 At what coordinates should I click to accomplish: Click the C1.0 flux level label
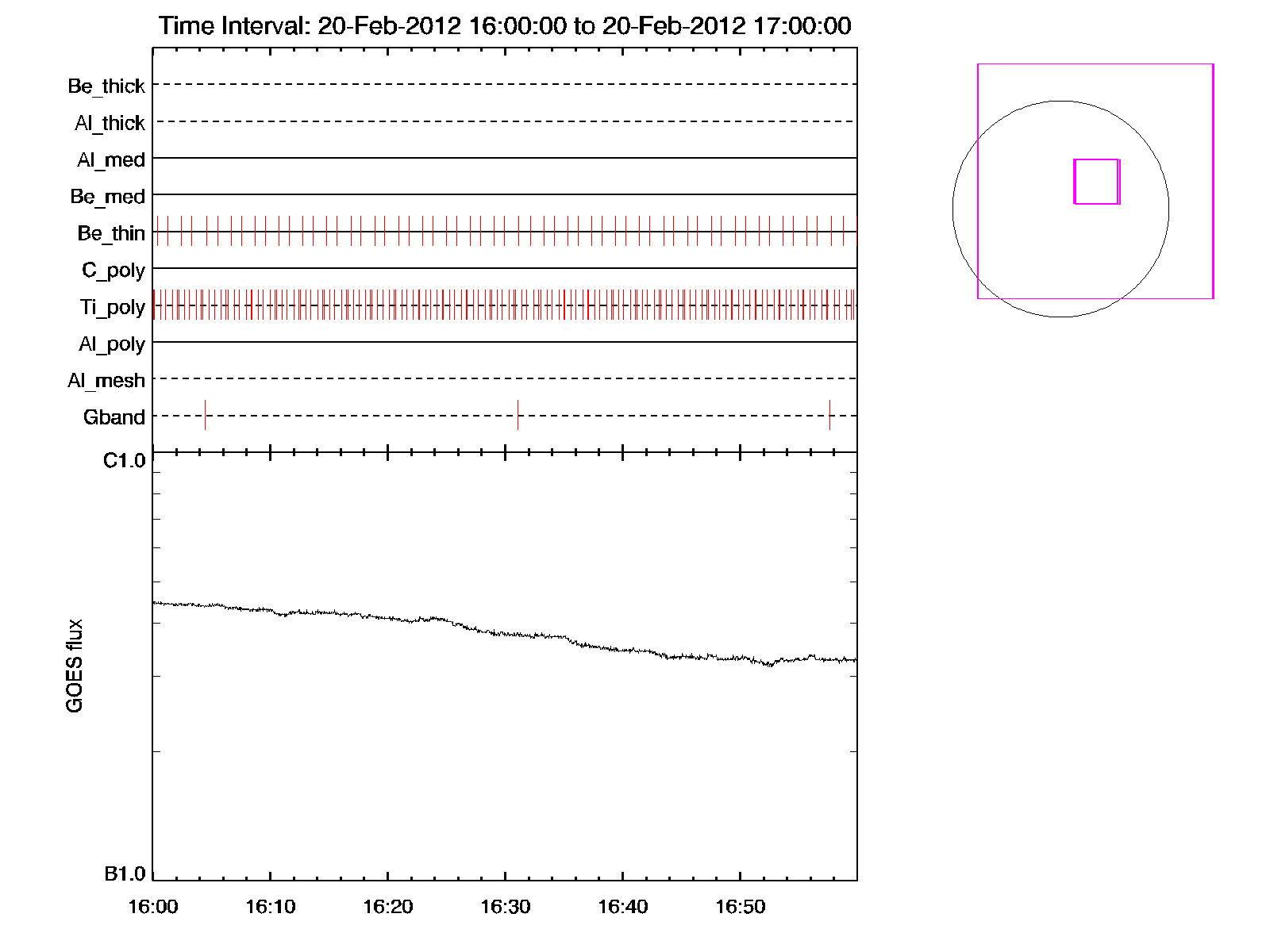pos(125,461)
